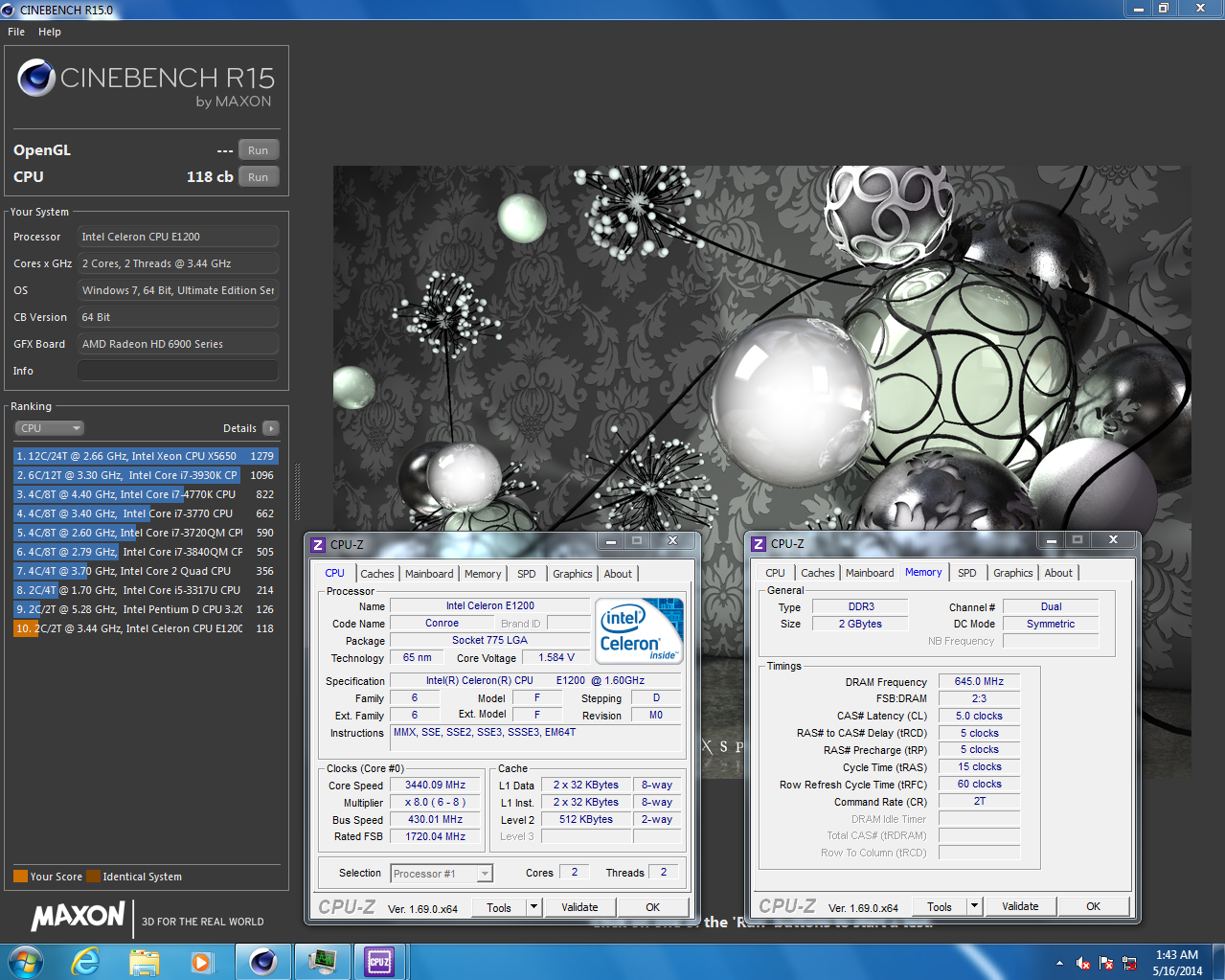The width and height of the screenshot is (1225, 980).
Task: Click the Z icon of right CPU-Z window
Action: 759,544
